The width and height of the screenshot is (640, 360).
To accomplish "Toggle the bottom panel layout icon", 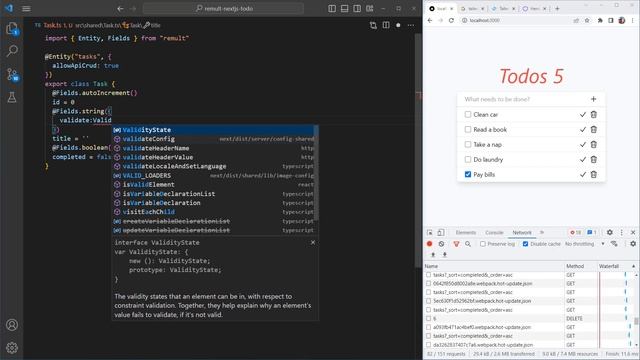I will point(344,9).
